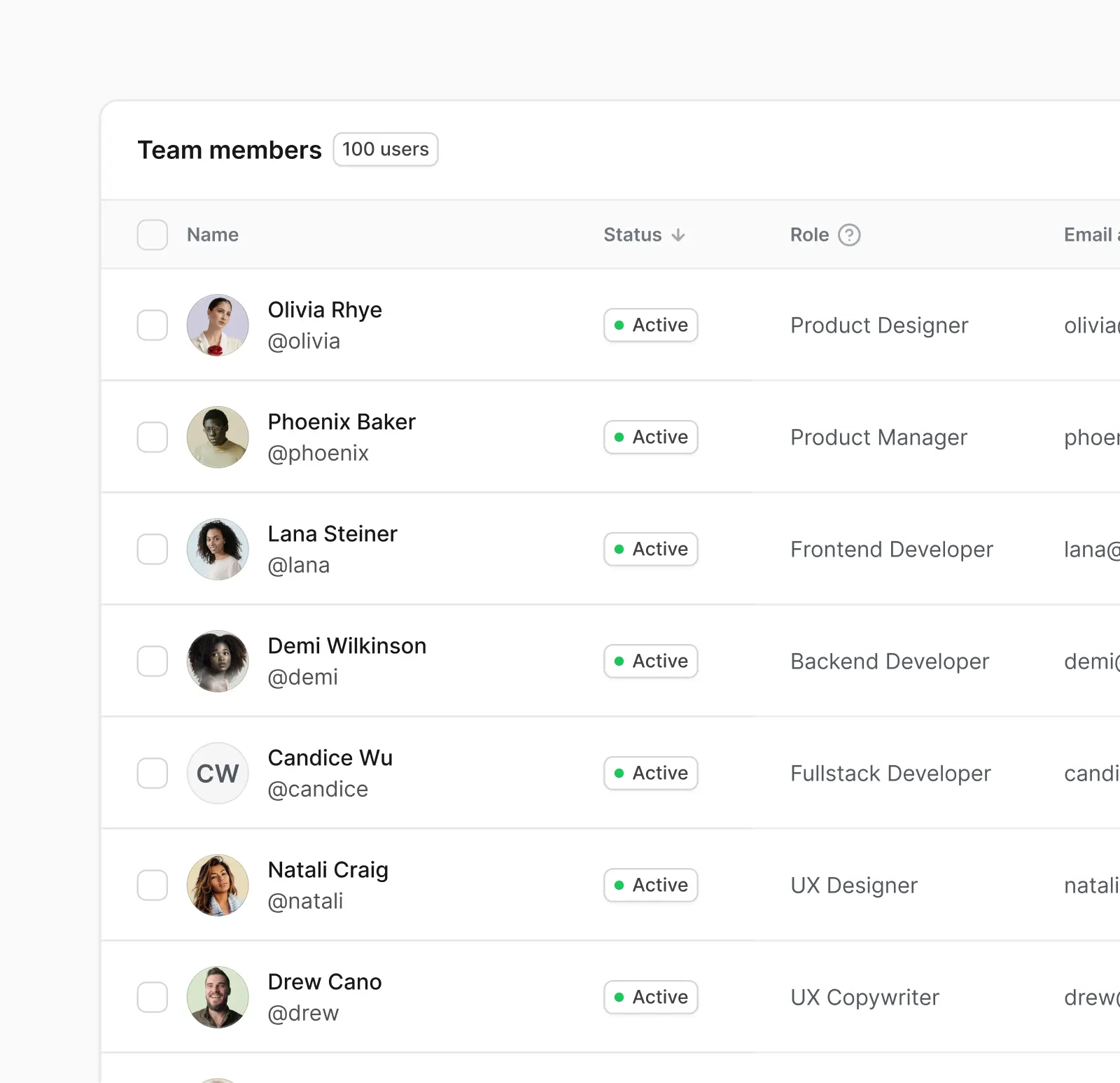1120x1083 pixels.
Task: Click the Name column header
Action: [212, 235]
